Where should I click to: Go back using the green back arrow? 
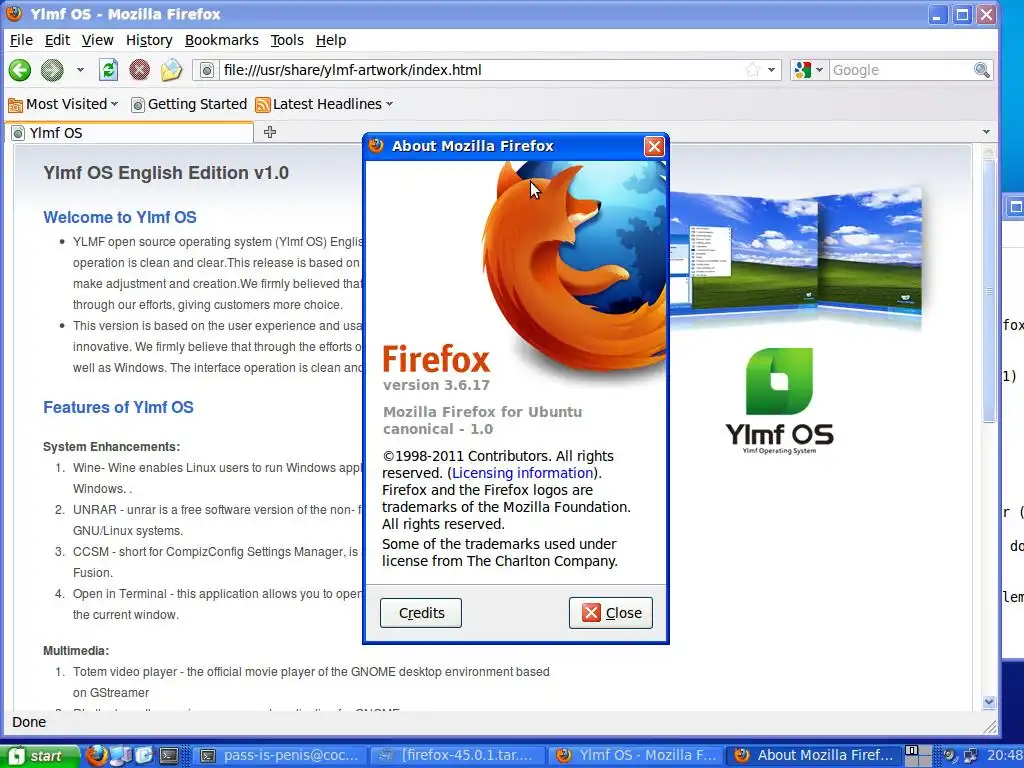coord(20,70)
